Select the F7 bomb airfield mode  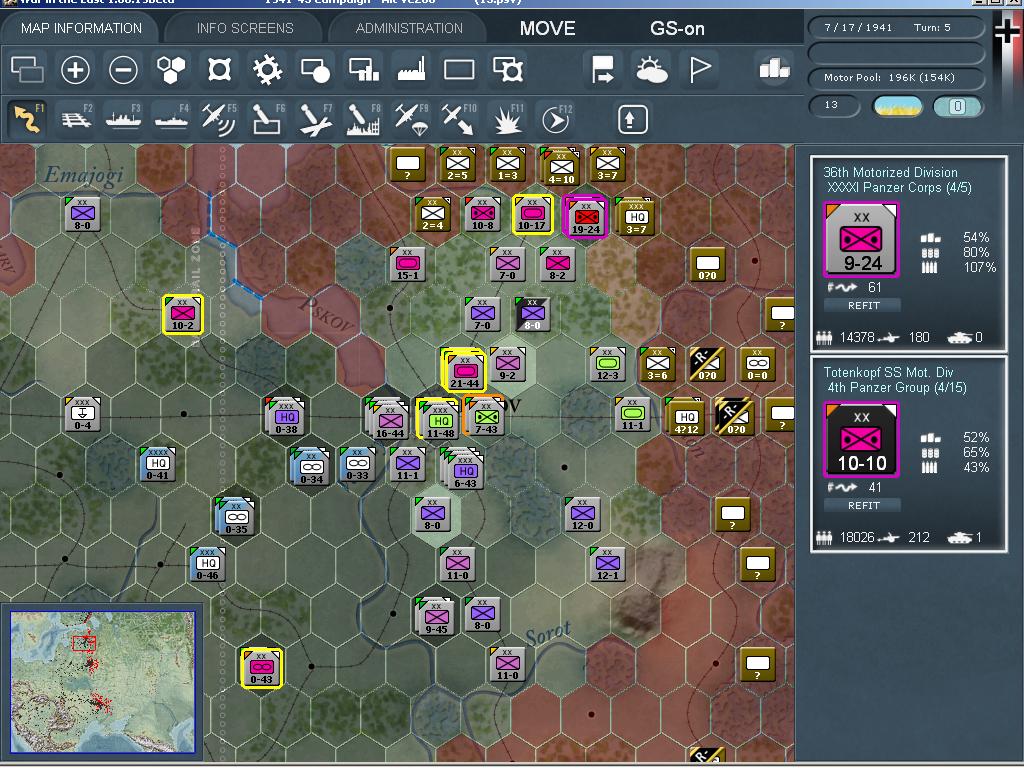pyautogui.click(x=315, y=119)
